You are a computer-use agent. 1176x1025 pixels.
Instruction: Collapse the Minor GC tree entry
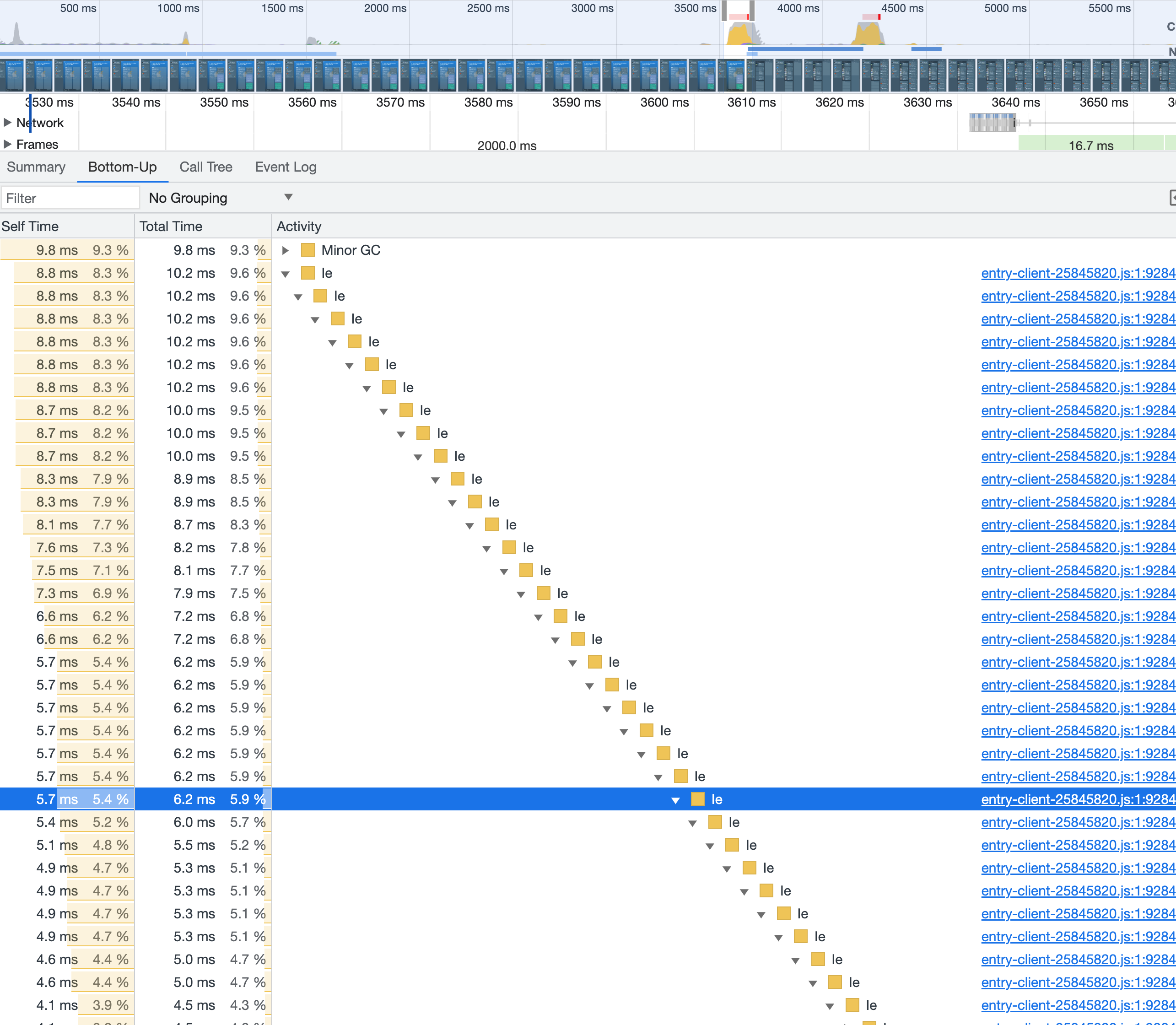coord(285,250)
